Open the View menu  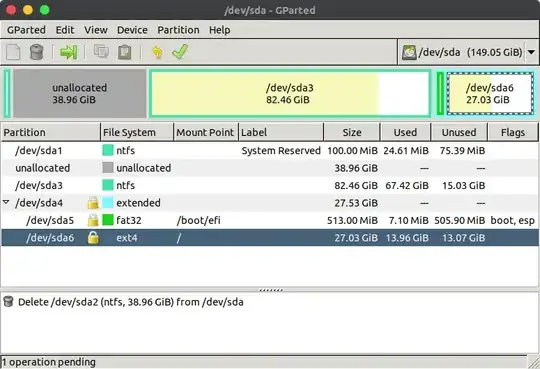96,30
